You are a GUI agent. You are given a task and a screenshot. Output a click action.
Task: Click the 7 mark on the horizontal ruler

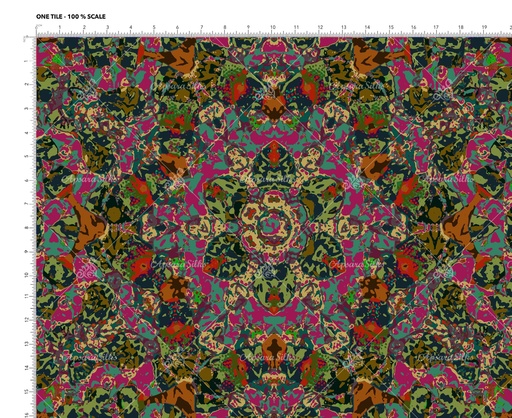(202, 27)
